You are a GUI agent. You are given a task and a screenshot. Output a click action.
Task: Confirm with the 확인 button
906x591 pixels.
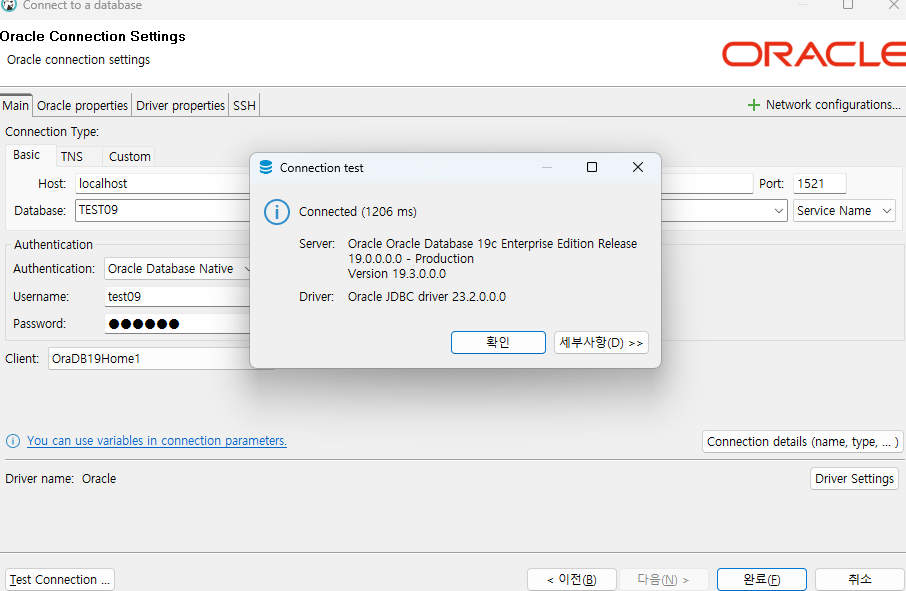click(498, 343)
